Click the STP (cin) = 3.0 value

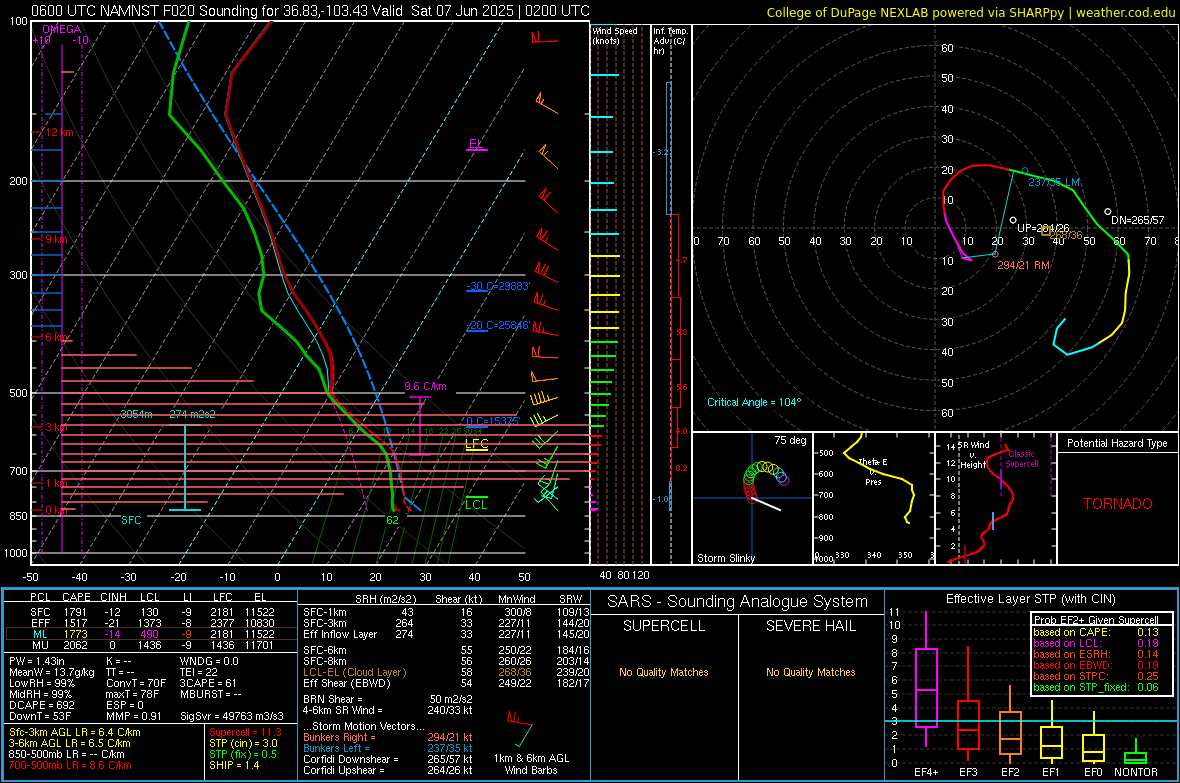(243, 743)
